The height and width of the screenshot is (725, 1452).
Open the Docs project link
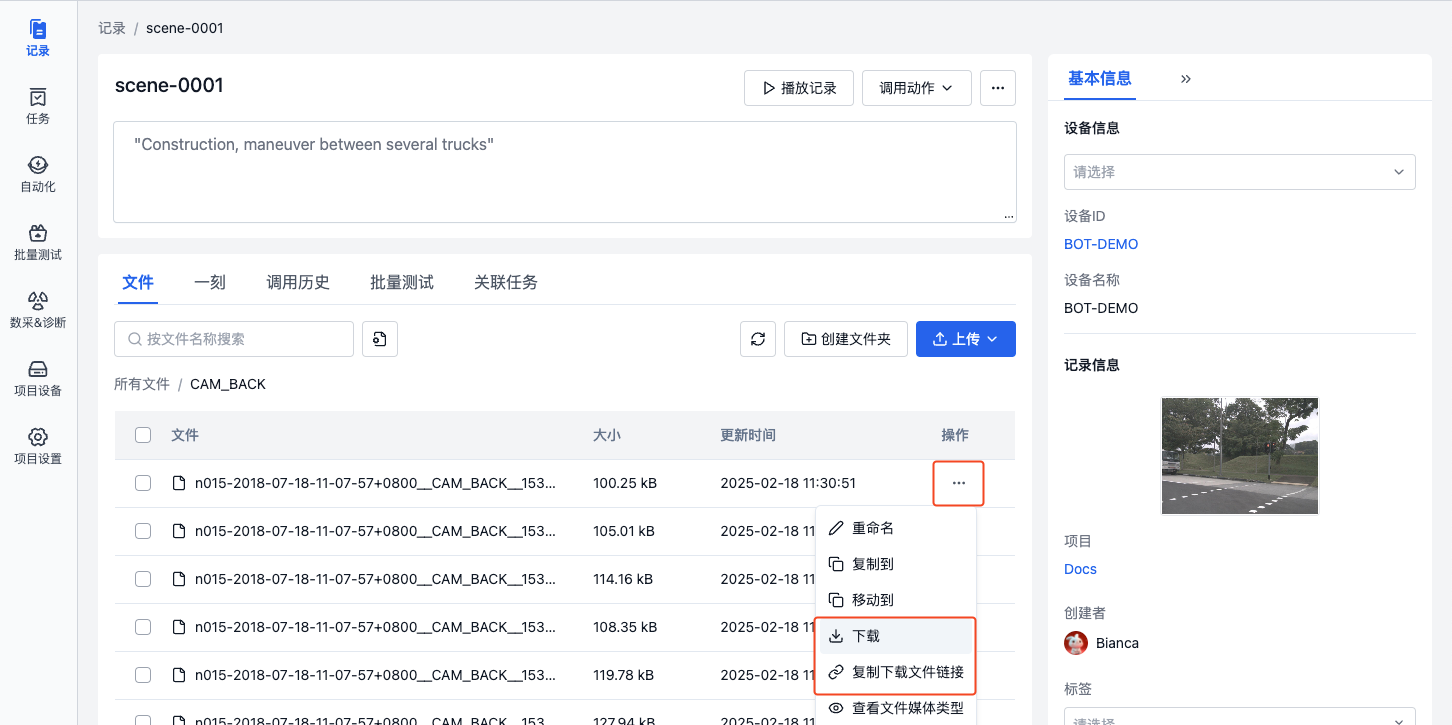tap(1080, 569)
